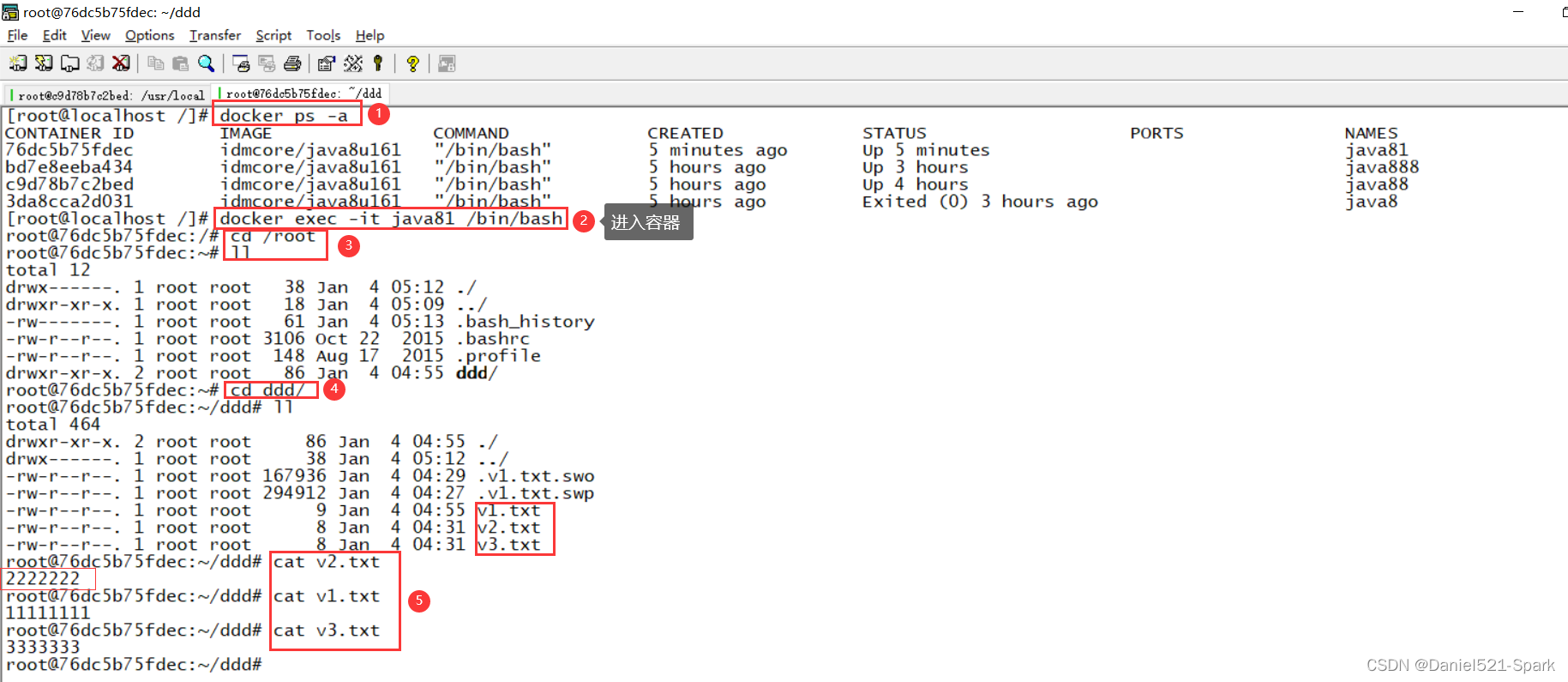Click the .bashrc file name
Image resolution: width=1568 pixels, height=682 pixels.
(493, 339)
